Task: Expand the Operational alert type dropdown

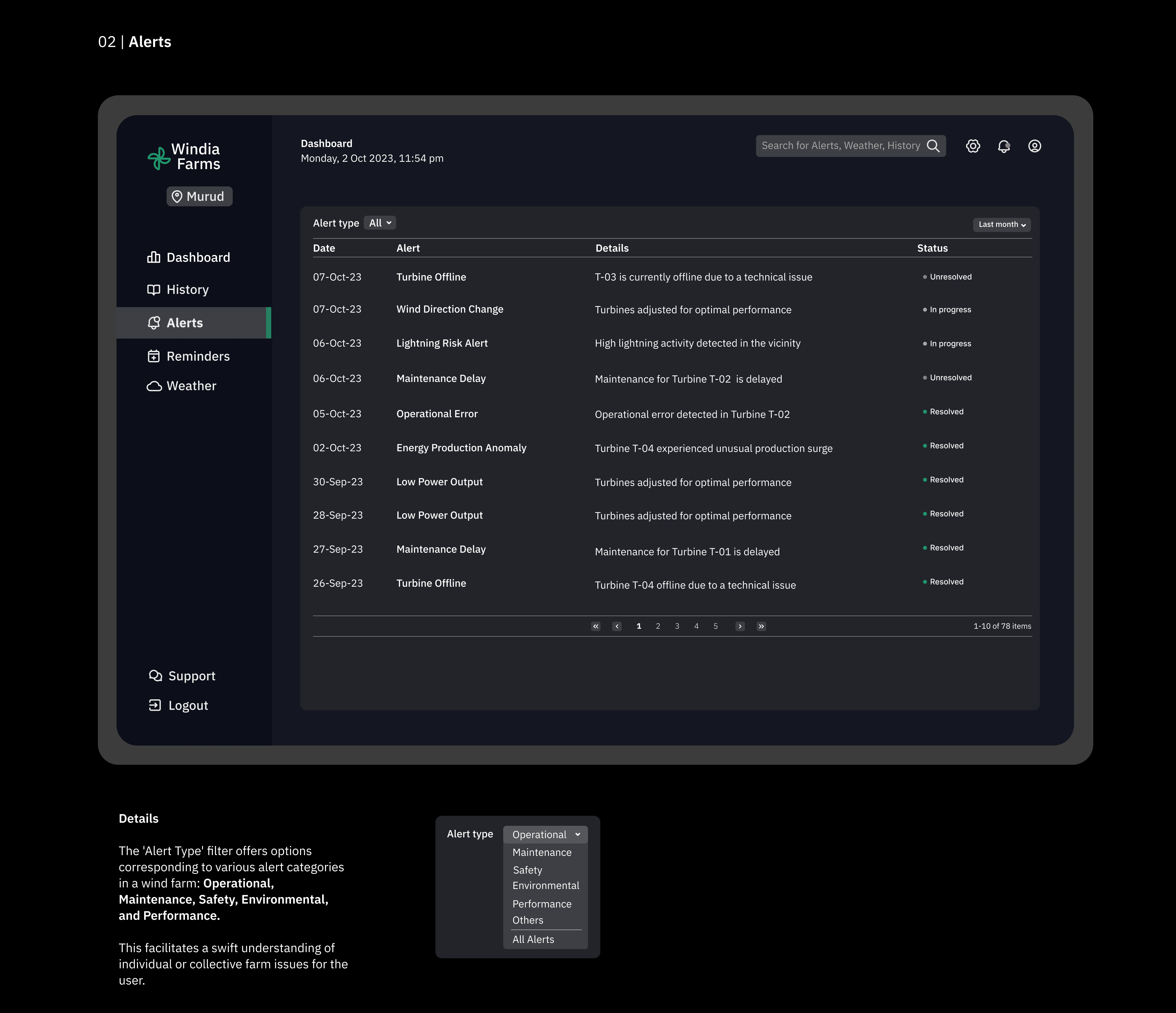Action: (x=545, y=834)
